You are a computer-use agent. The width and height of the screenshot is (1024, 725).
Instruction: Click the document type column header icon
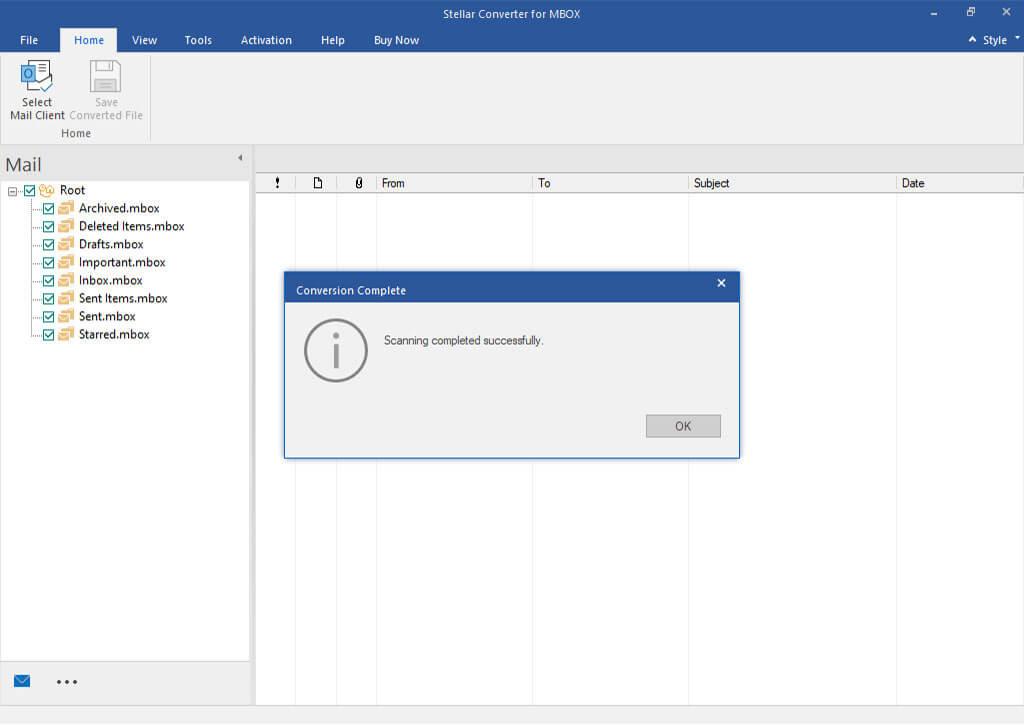tap(318, 183)
